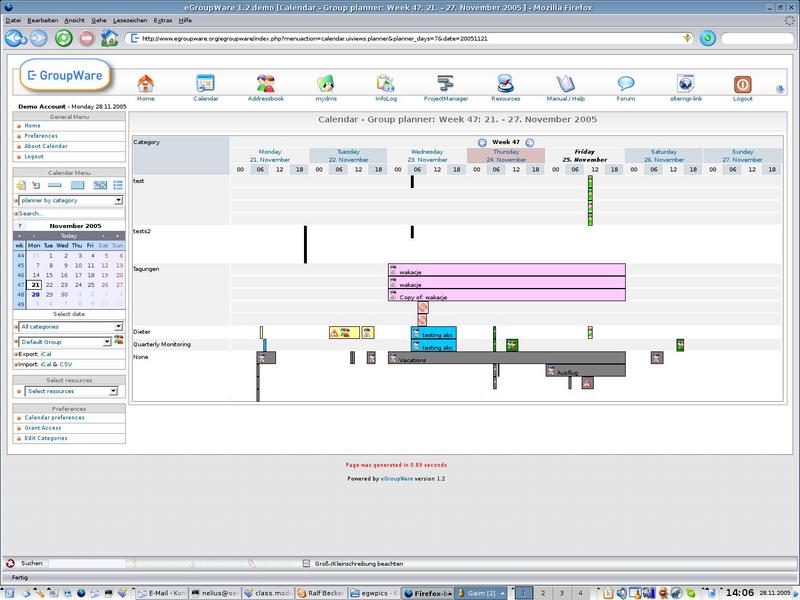Click the Edit Categories link
Viewport: 800px width, 600px height.
46,438
